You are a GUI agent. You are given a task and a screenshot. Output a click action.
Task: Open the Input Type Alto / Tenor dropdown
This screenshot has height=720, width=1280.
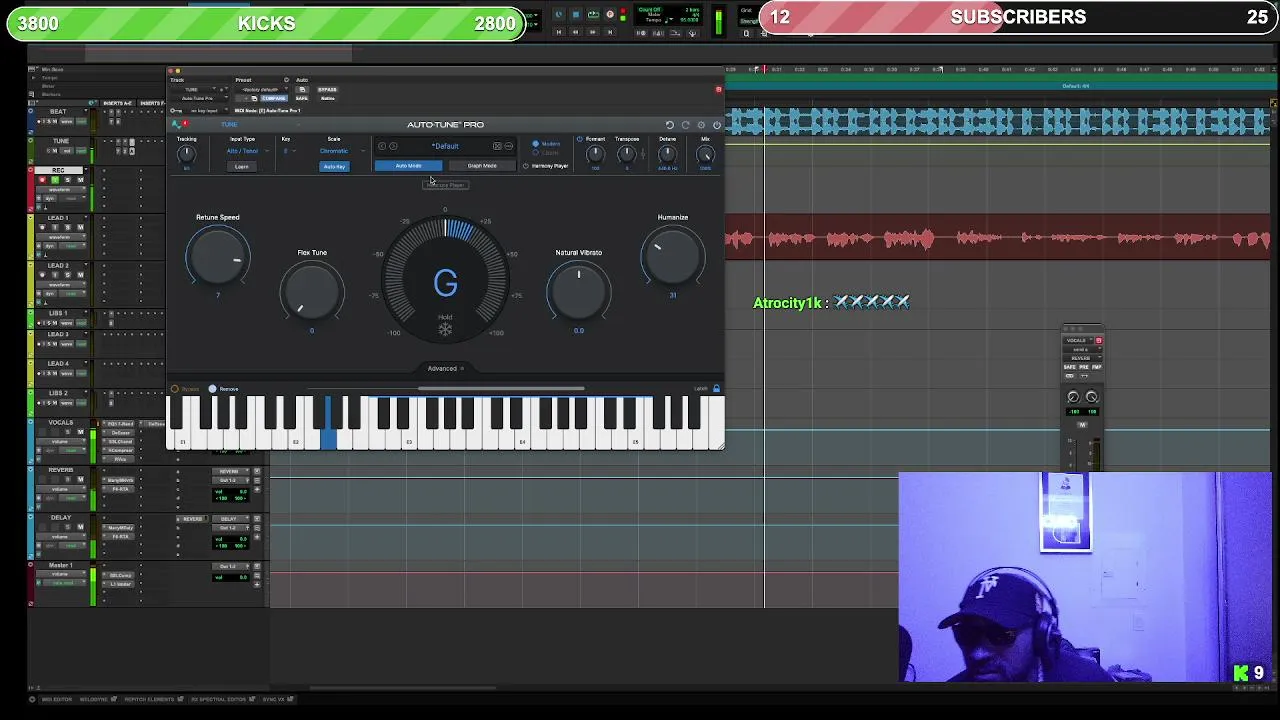[x=247, y=151]
